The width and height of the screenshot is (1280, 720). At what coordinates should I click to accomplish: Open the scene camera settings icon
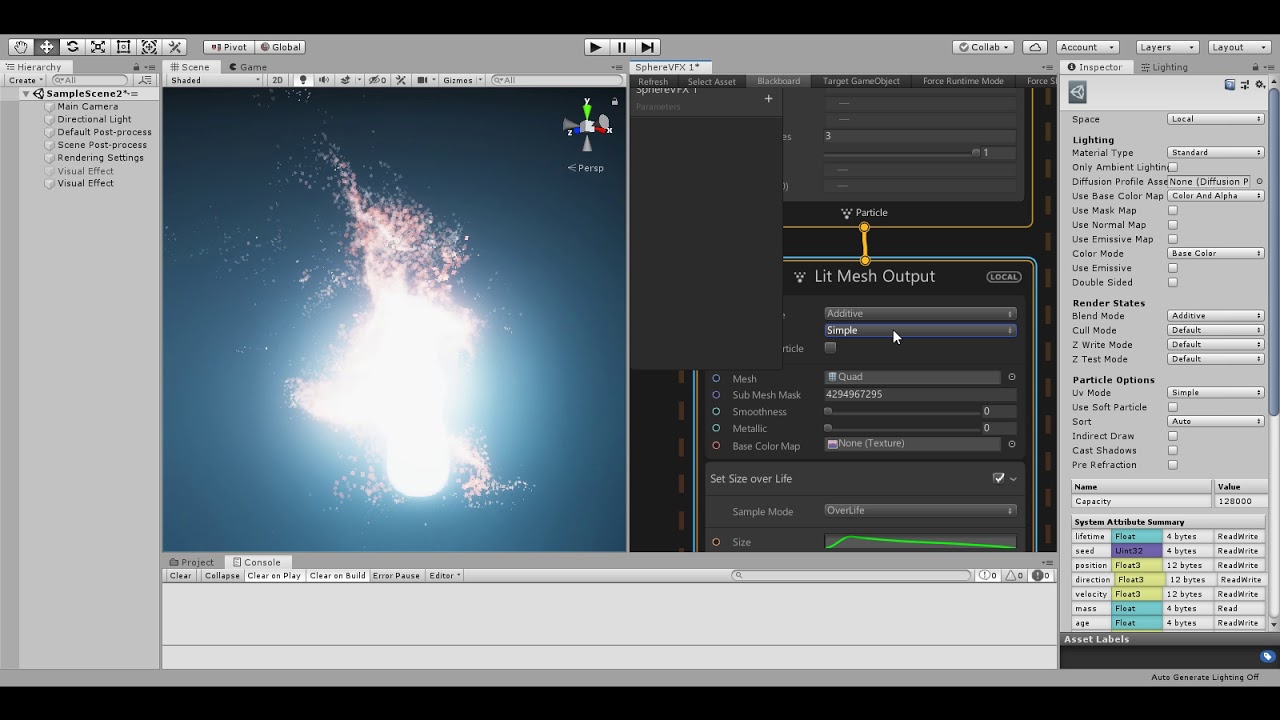(425, 80)
